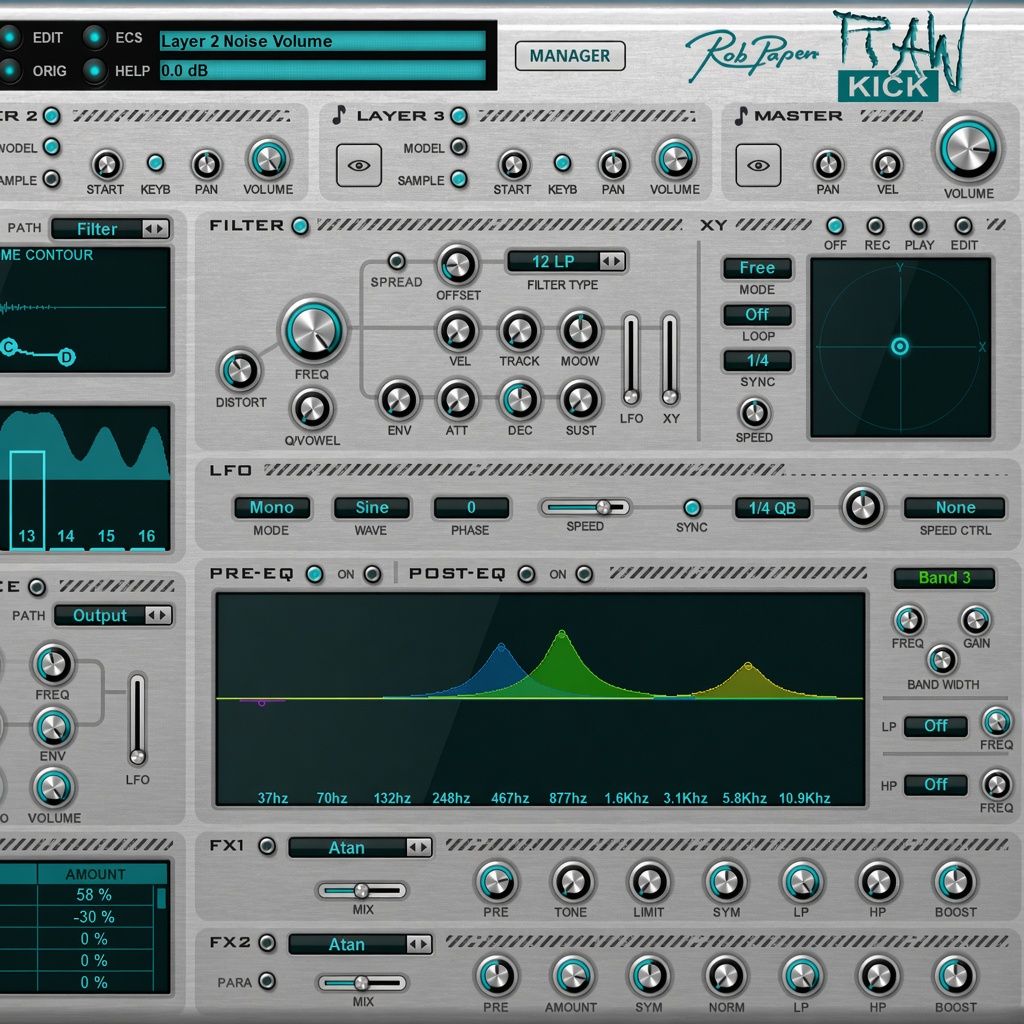Click the Q/VOWEL knob
The height and width of the screenshot is (1024, 1024).
312,409
